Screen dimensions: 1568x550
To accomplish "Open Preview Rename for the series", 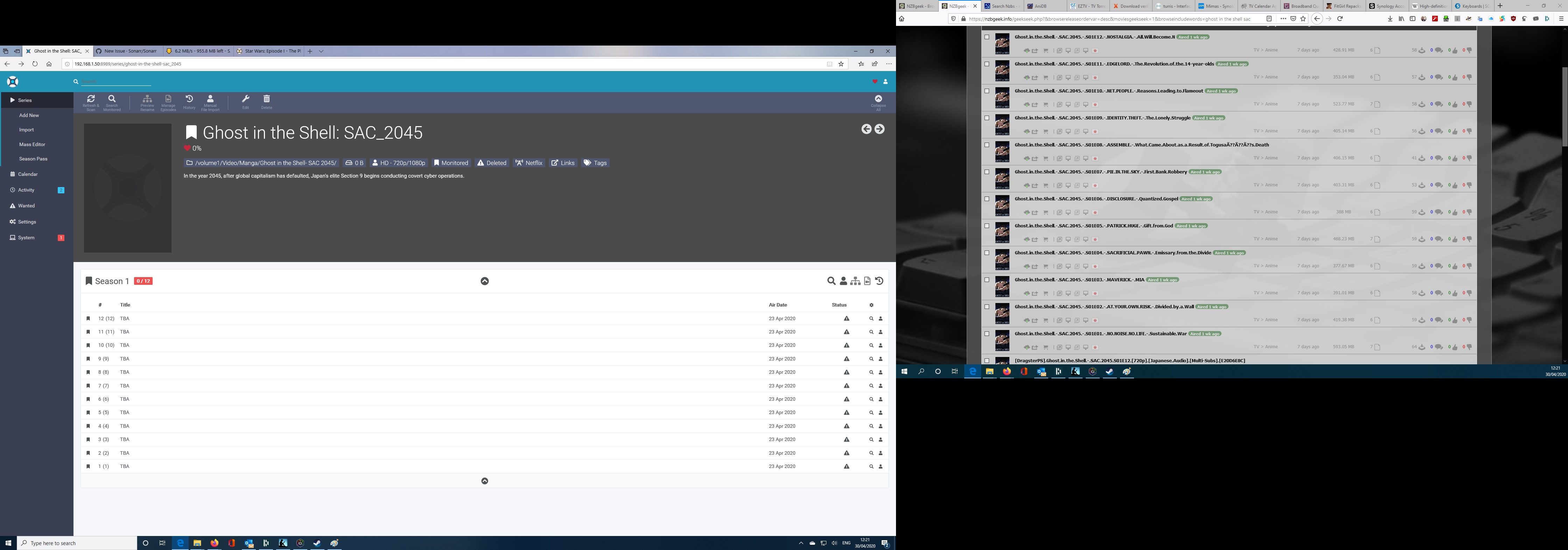I will tap(147, 102).
